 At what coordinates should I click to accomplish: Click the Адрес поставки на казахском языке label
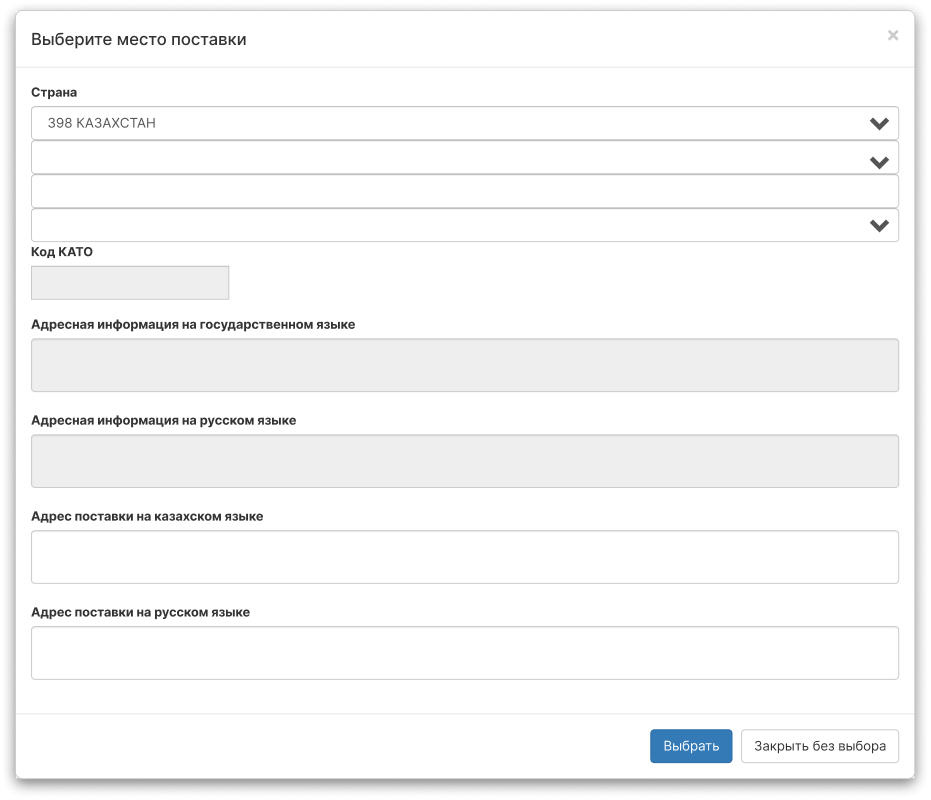point(147,517)
